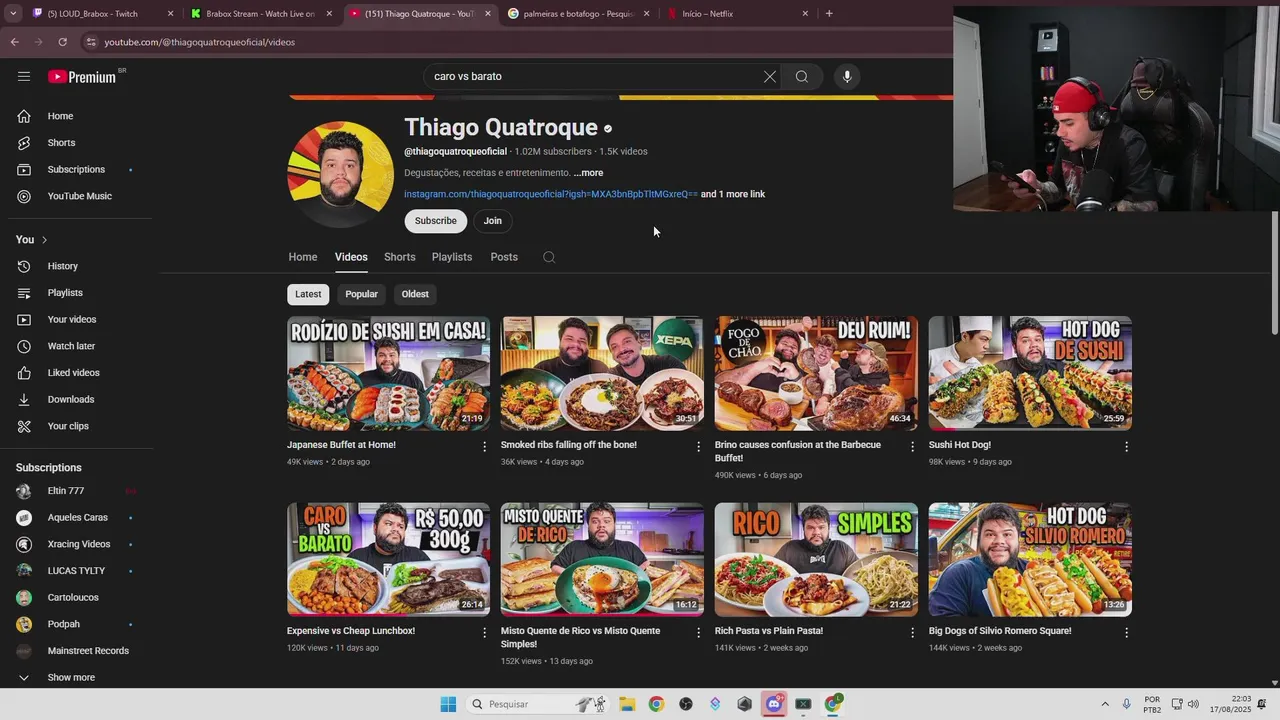Switch to Netflix browser tab
This screenshot has width=1280, height=720.
[737, 14]
